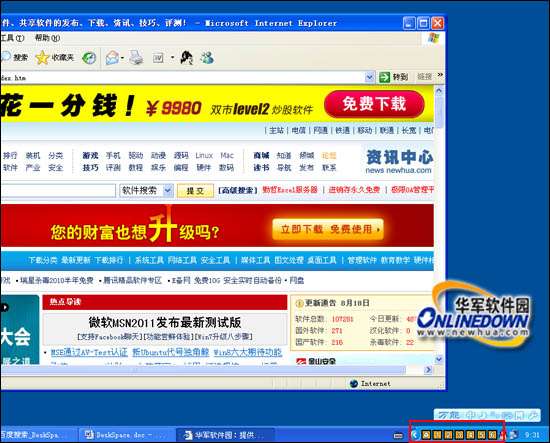Image resolution: width=550 pixels, height=443 pixels.
Task: Click the first orange DeskSpace tray icon
Action: (x=426, y=435)
